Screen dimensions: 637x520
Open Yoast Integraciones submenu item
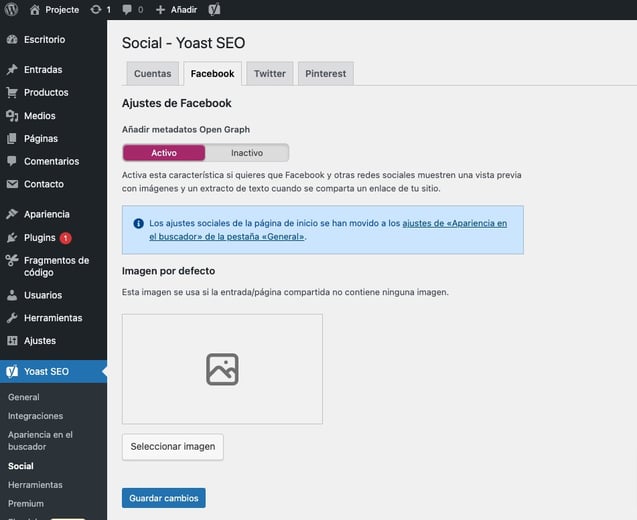coord(35,416)
